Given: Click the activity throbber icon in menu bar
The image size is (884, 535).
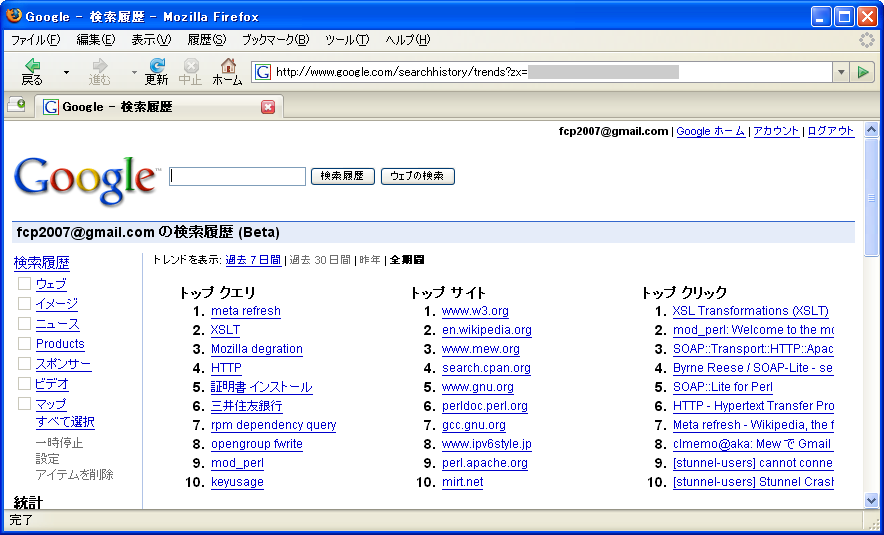Looking at the screenshot, I should pyautogui.click(x=867, y=39).
